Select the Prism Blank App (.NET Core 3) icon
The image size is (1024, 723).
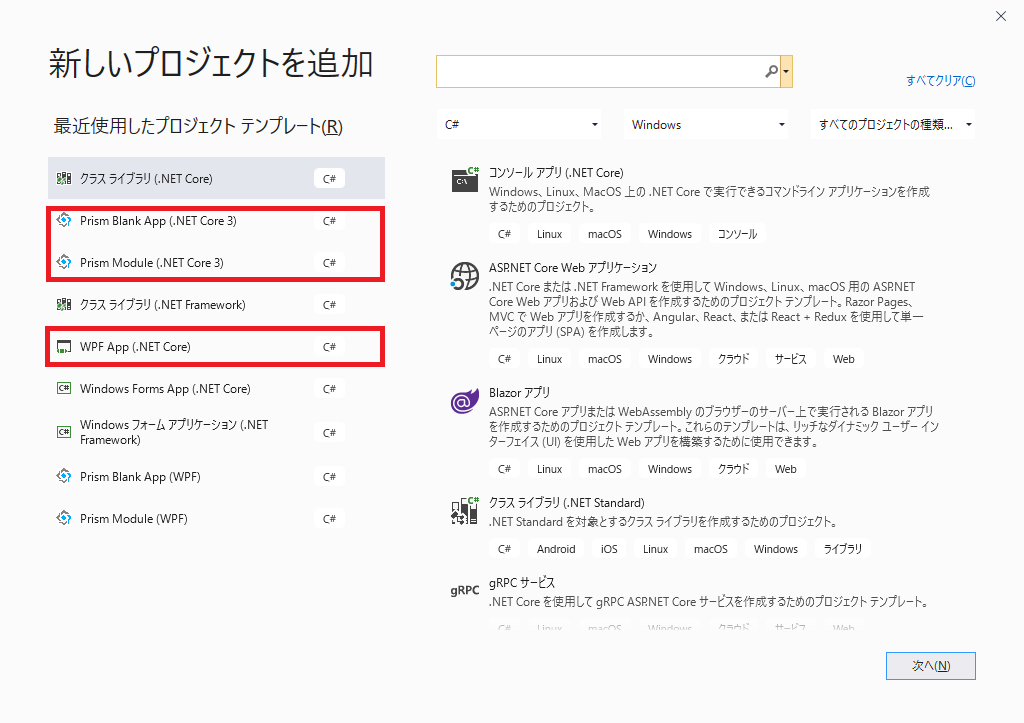click(x=64, y=220)
